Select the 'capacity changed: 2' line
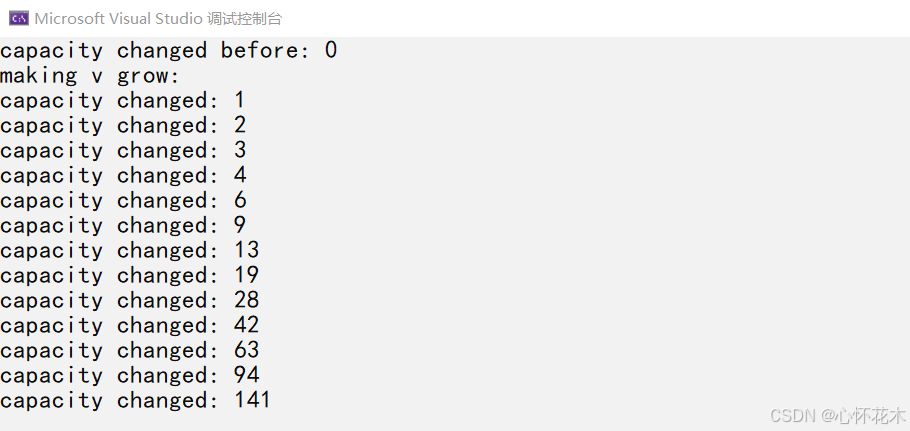 click(123, 126)
